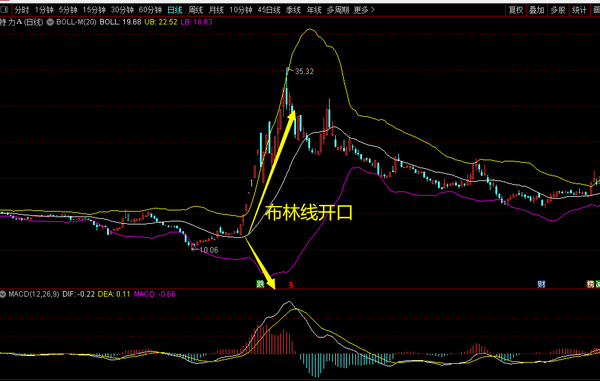Switch to 年线 yearly tab
600x381 pixels.
pos(314,10)
